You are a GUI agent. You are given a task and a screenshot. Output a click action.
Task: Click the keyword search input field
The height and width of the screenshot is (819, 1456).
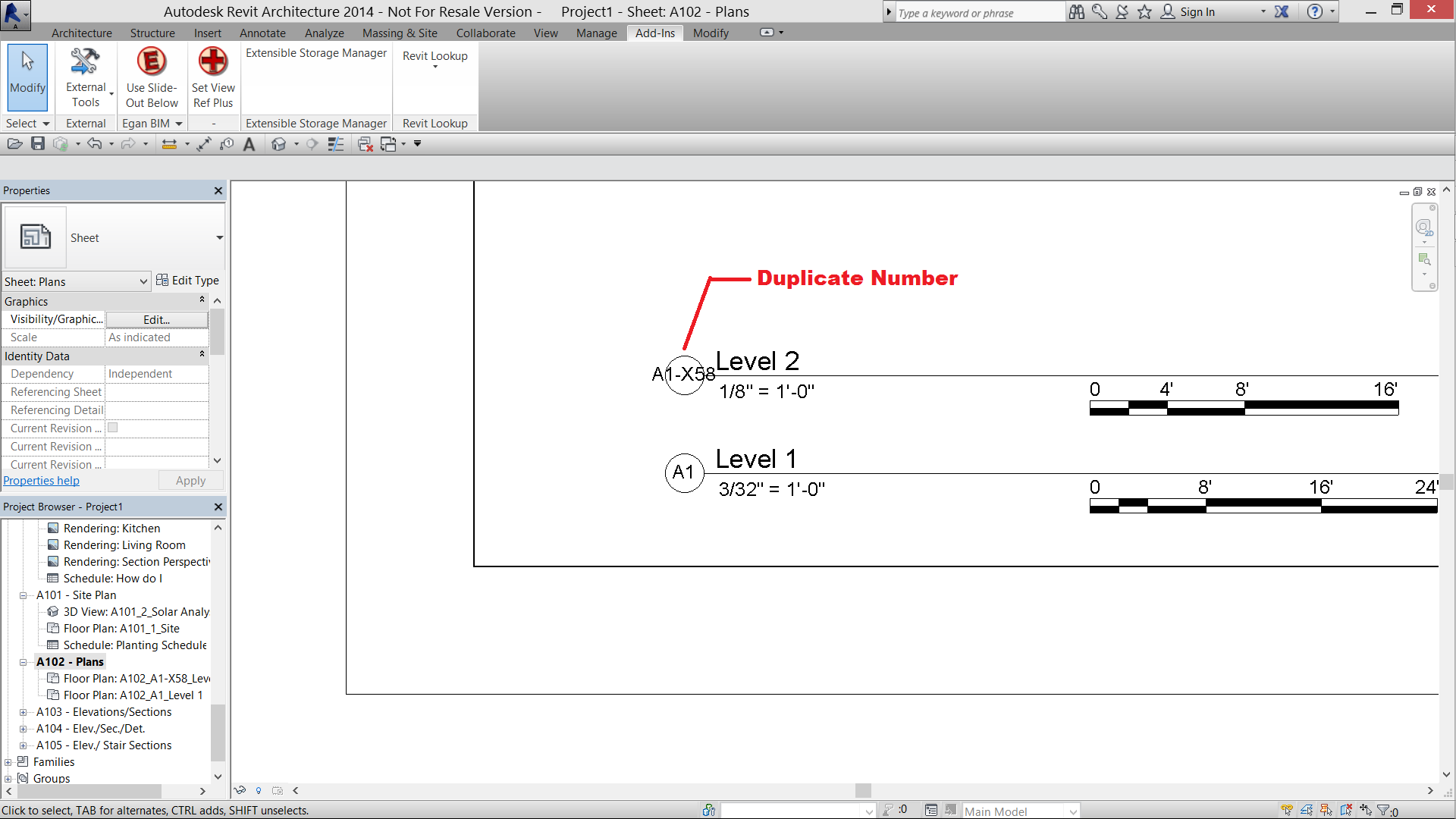978,13
